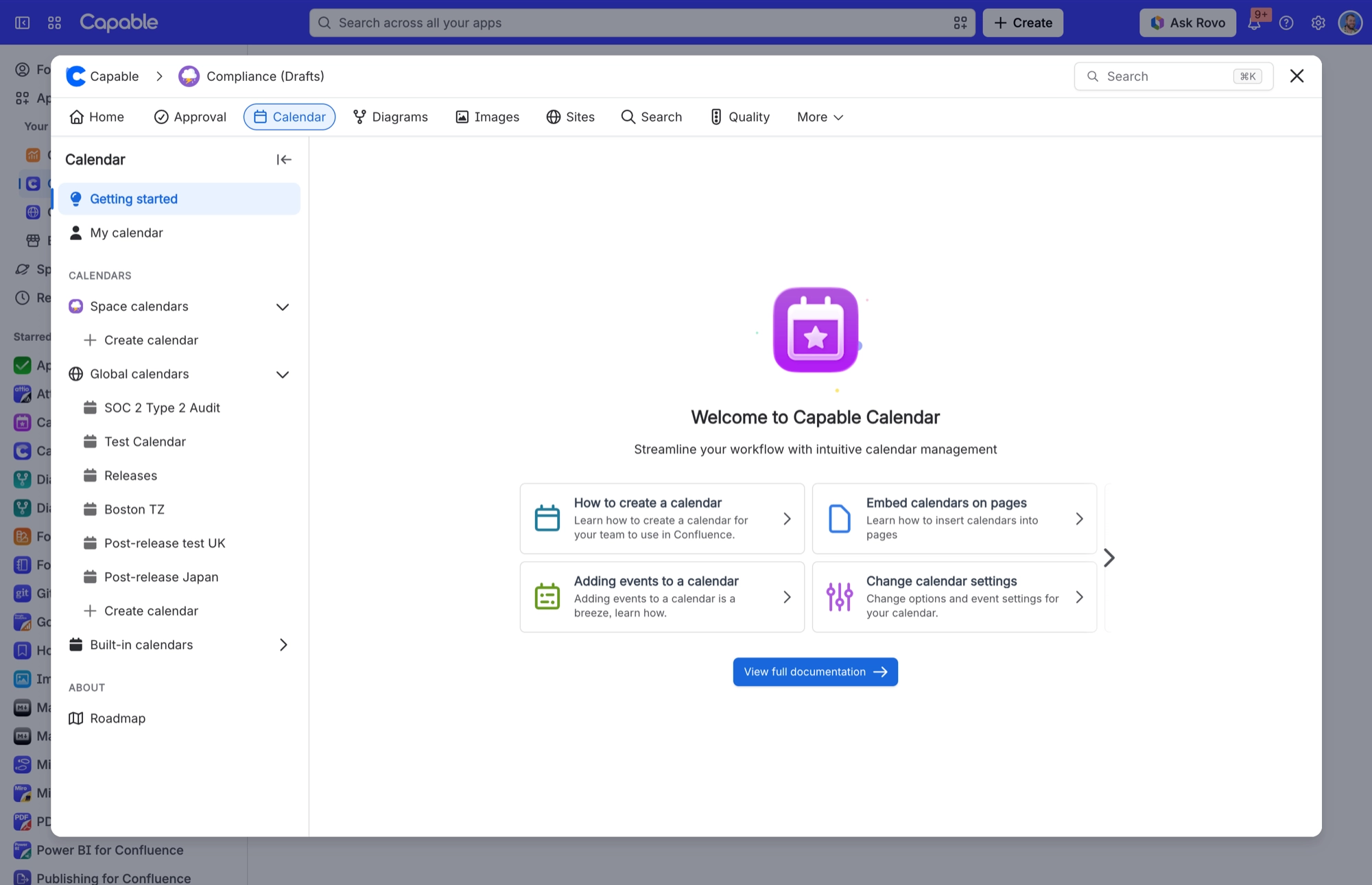Collapse the Space calendars section

pyautogui.click(x=283, y=307)
